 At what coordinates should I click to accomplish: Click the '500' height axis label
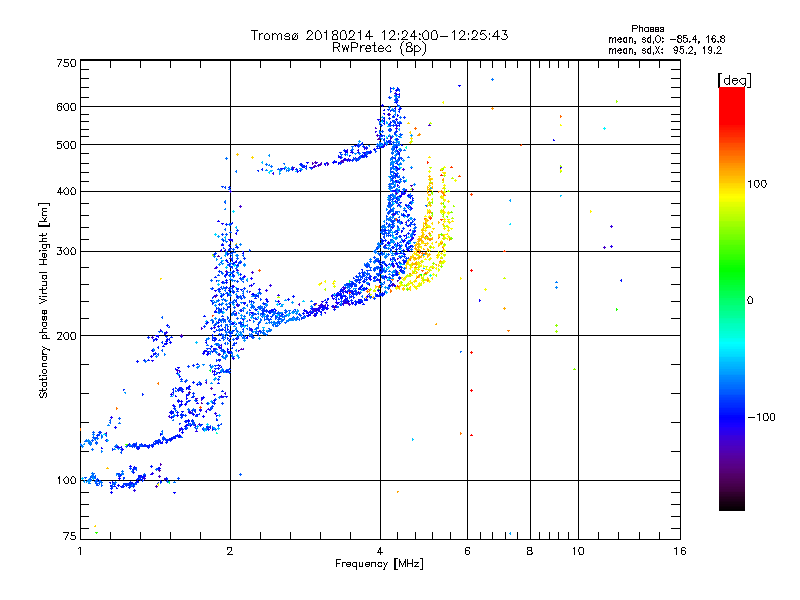coord(66,145)
